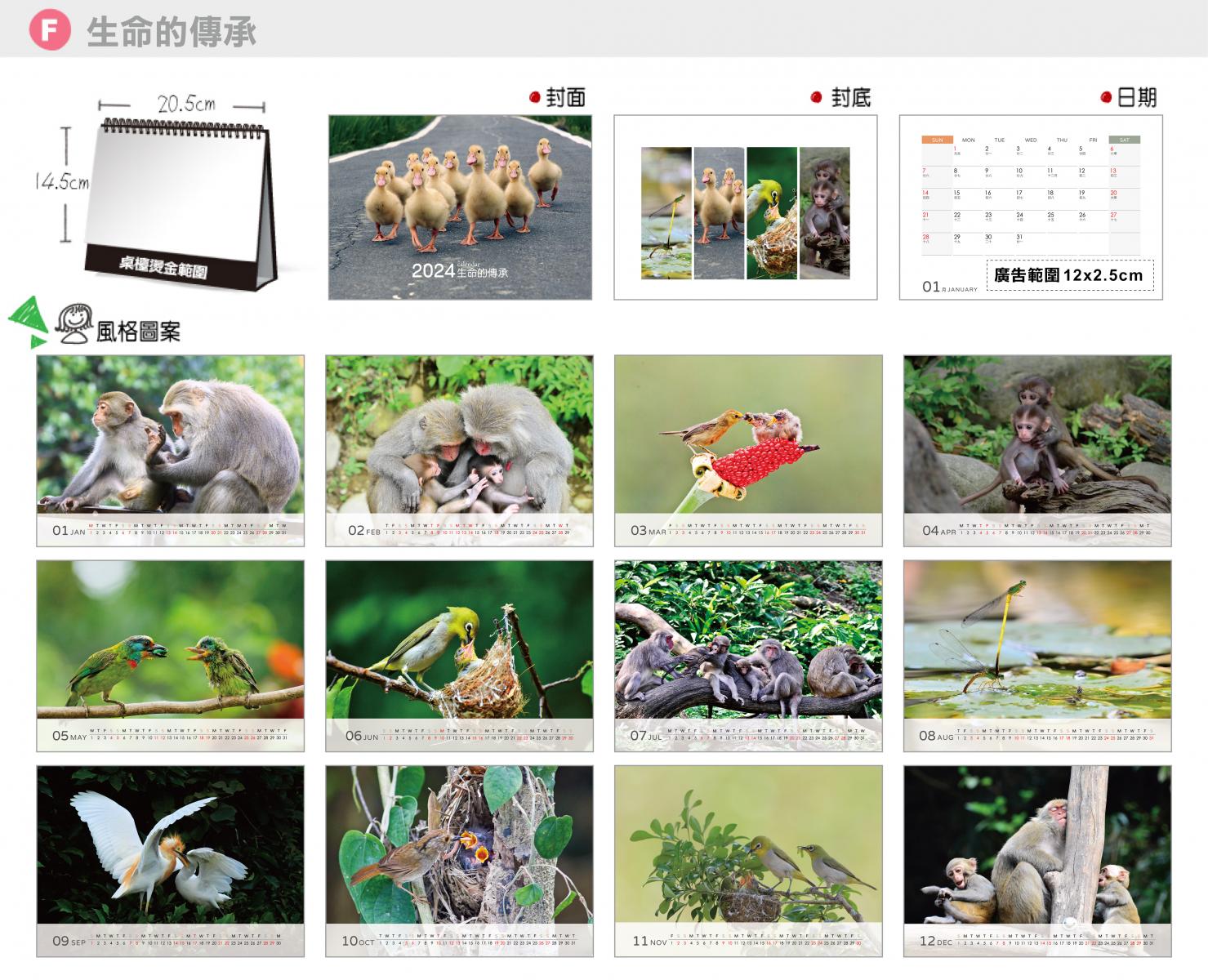The image size is (1208, 980).
Task: Click the red dot beside 封面
Action: coord(535,98)
